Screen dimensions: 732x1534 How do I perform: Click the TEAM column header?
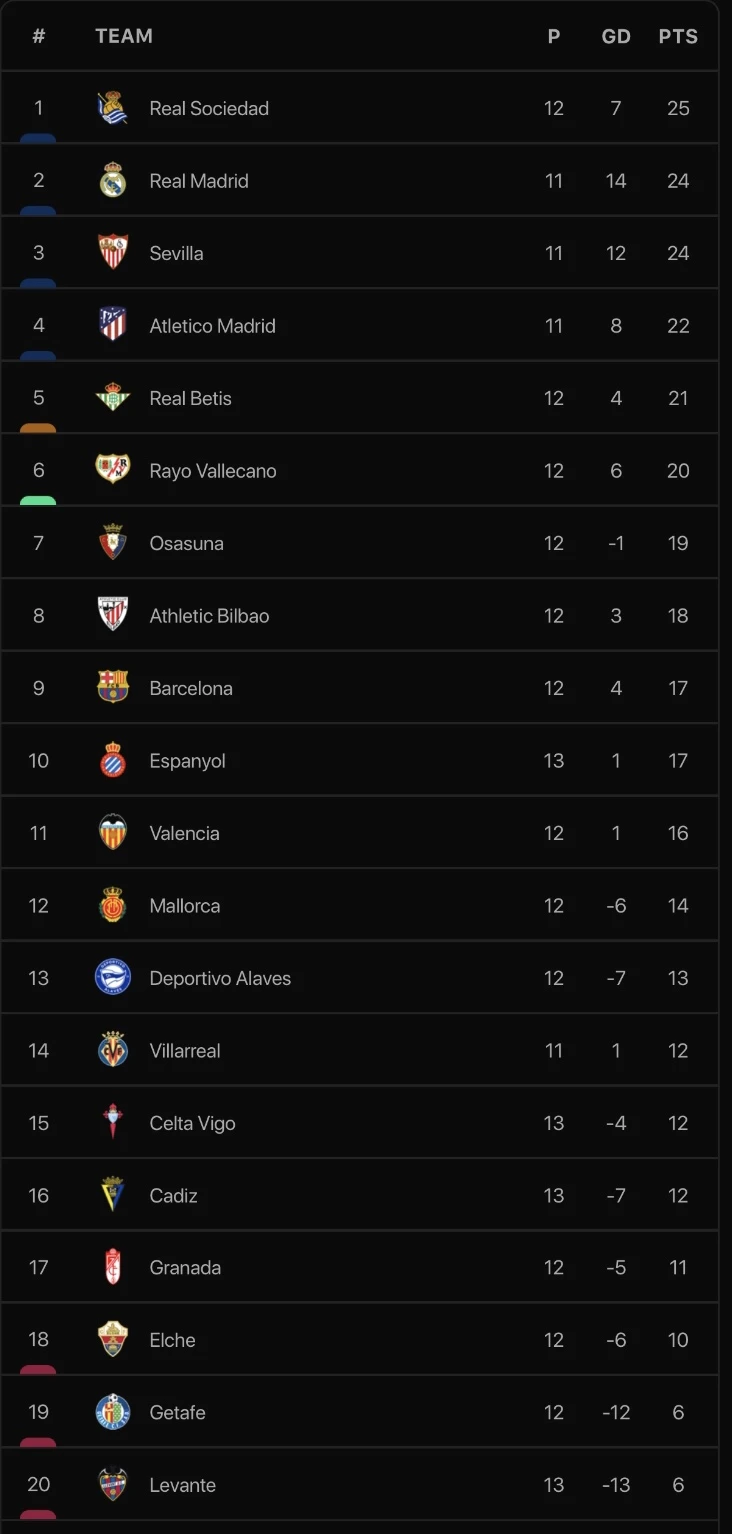124,36
